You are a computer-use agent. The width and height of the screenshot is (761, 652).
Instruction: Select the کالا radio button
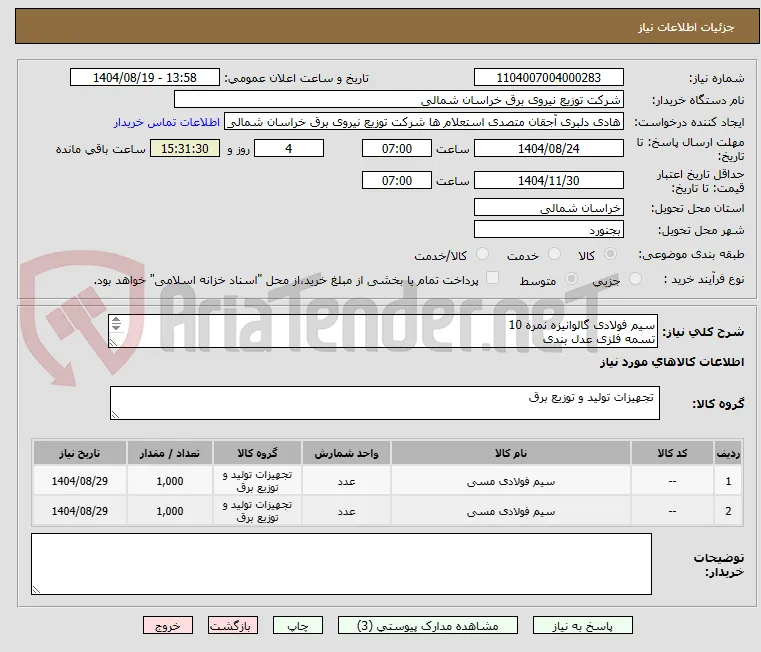tap(611, 254)
